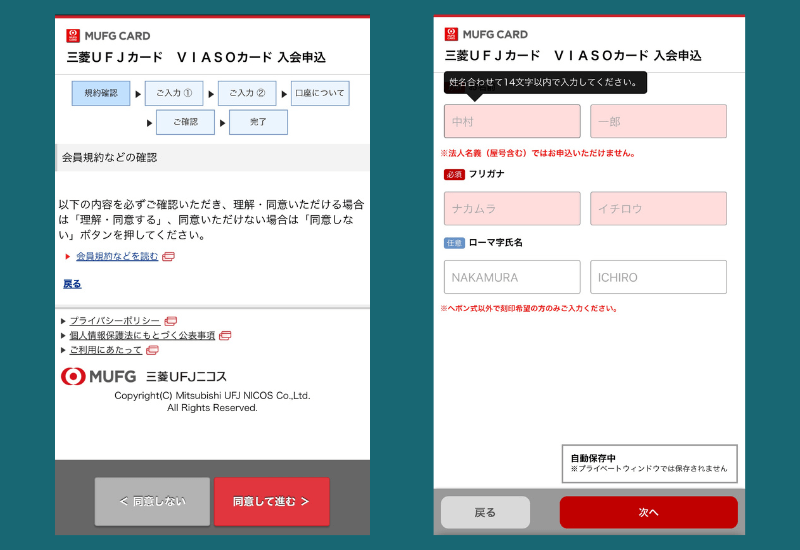This screenshot has height=550, width=800.
Task: Open ご利用にあたって link
Action: click(x=106, y=350)
